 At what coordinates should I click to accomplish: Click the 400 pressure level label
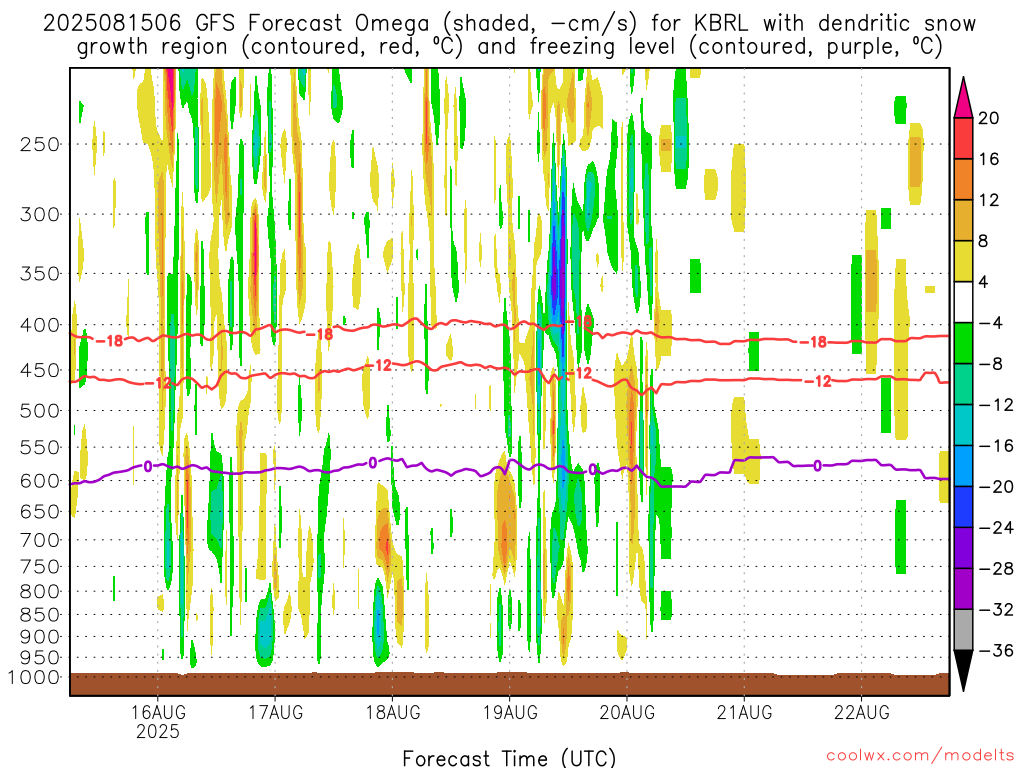coord(40,325)
